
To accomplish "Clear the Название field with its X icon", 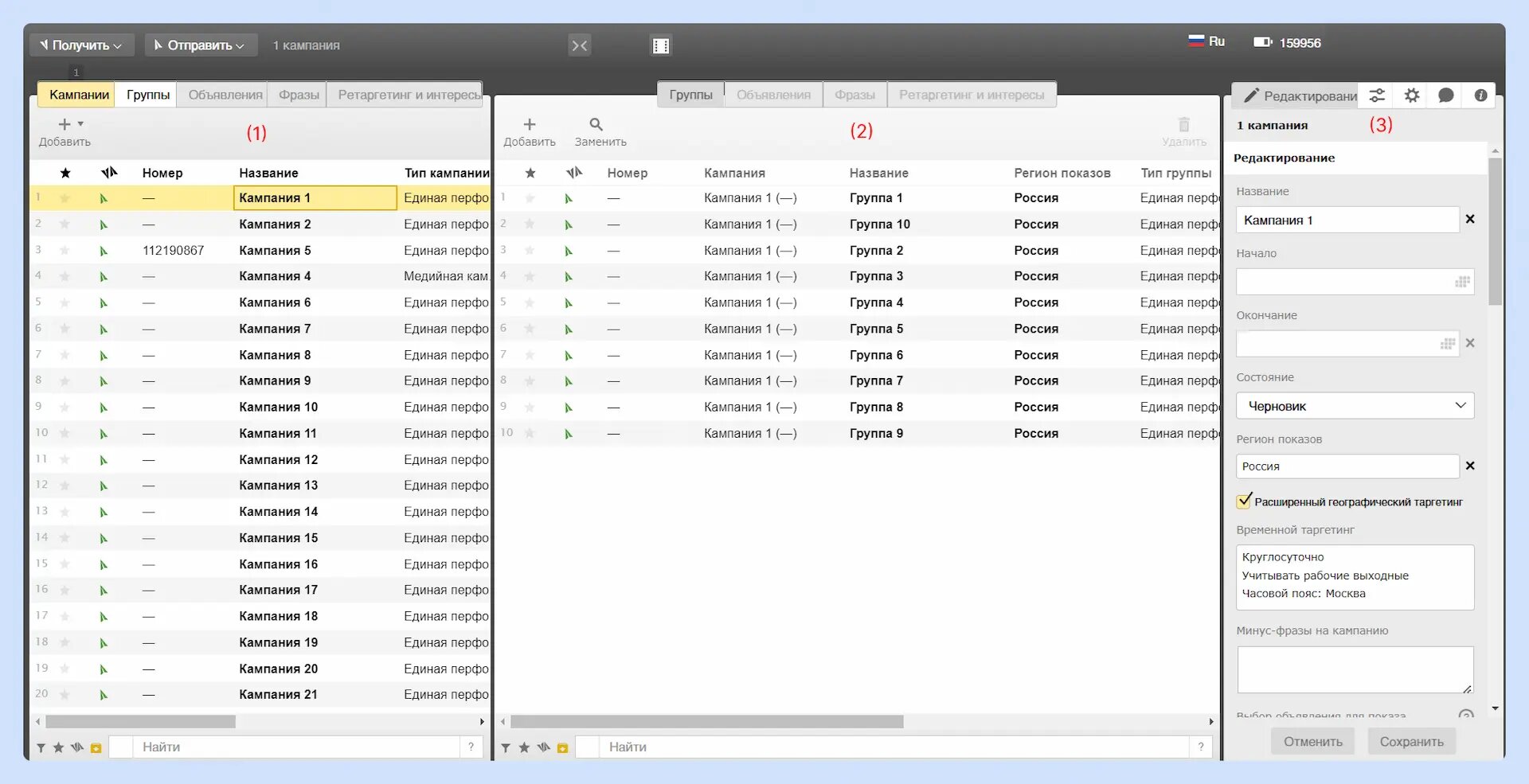I will click(1470, 219).
